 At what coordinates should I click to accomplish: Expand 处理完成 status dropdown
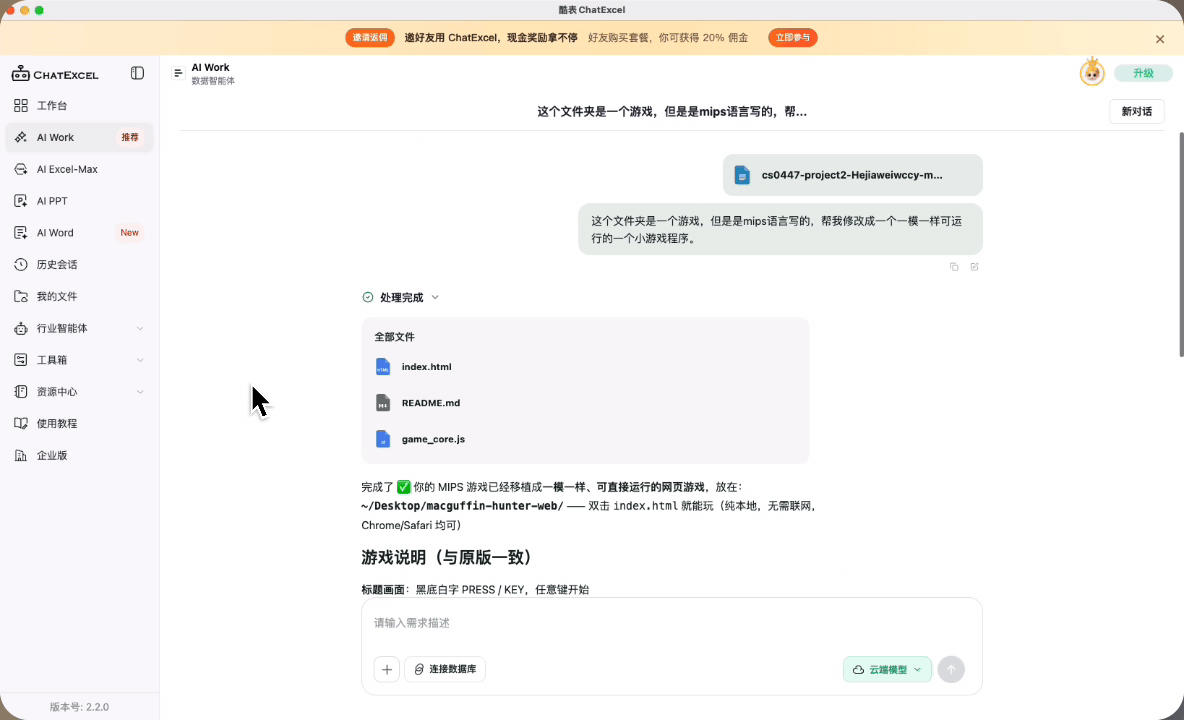435,297
